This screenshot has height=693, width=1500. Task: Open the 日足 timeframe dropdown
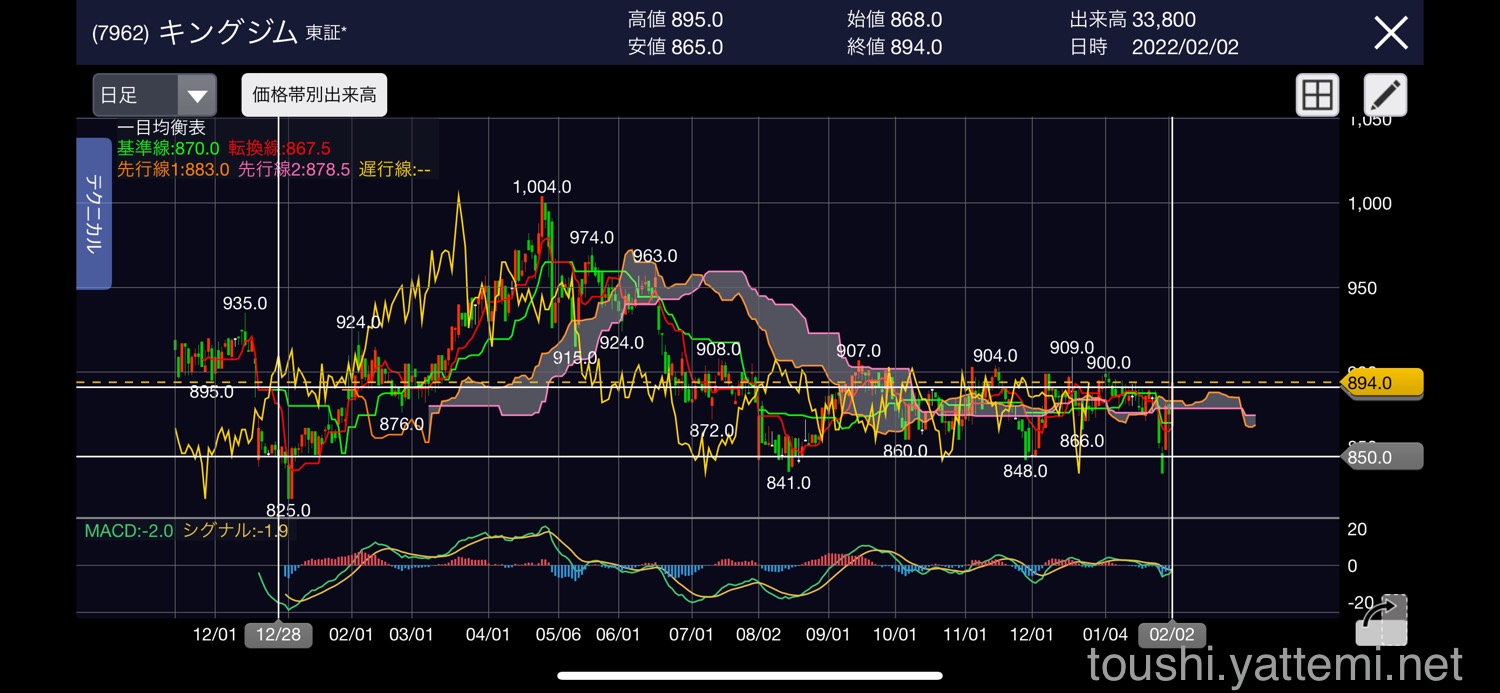pyautogui.click(x=155, y=96)
